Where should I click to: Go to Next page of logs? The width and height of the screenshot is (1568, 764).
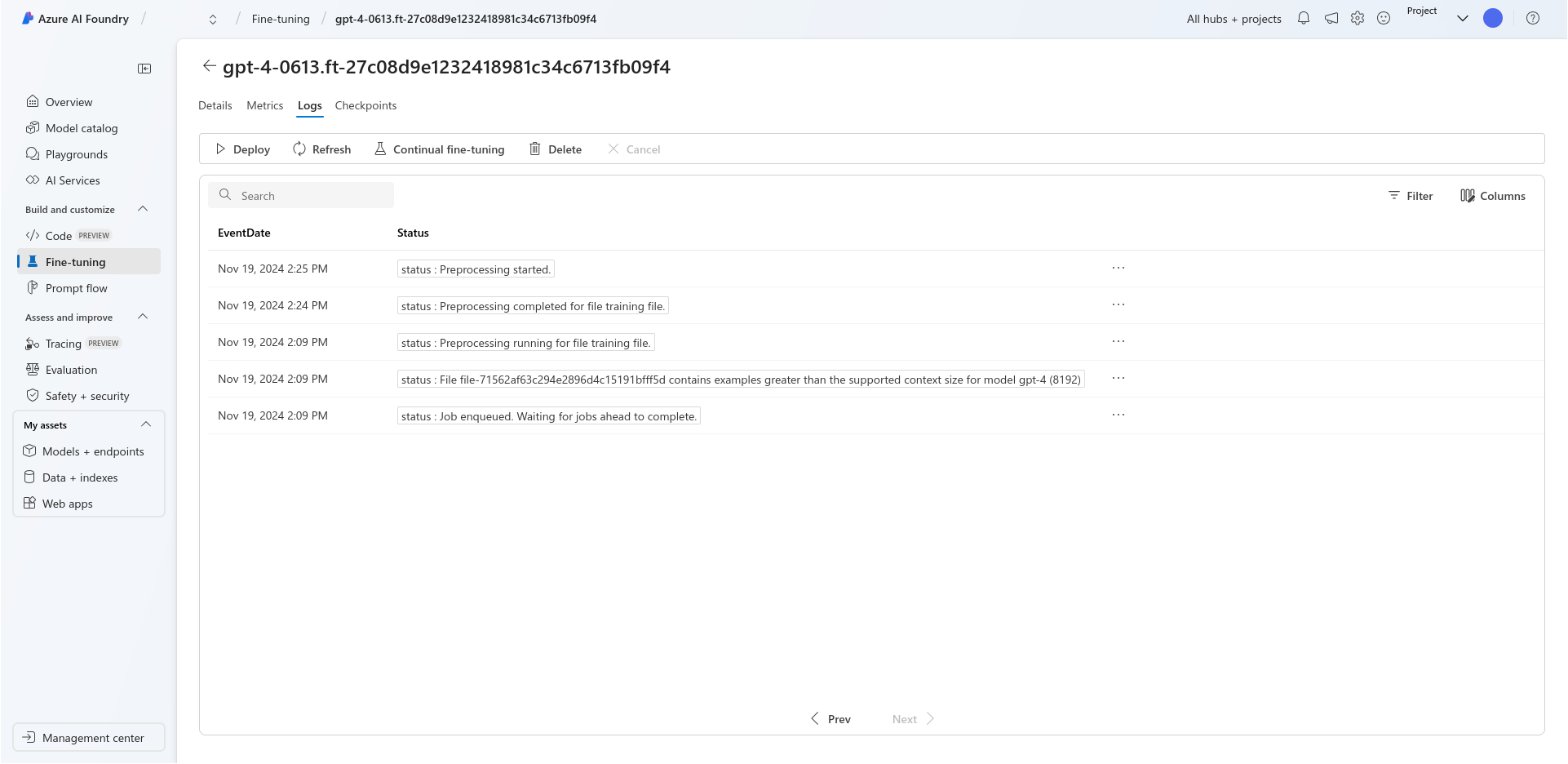pos(913,719)
